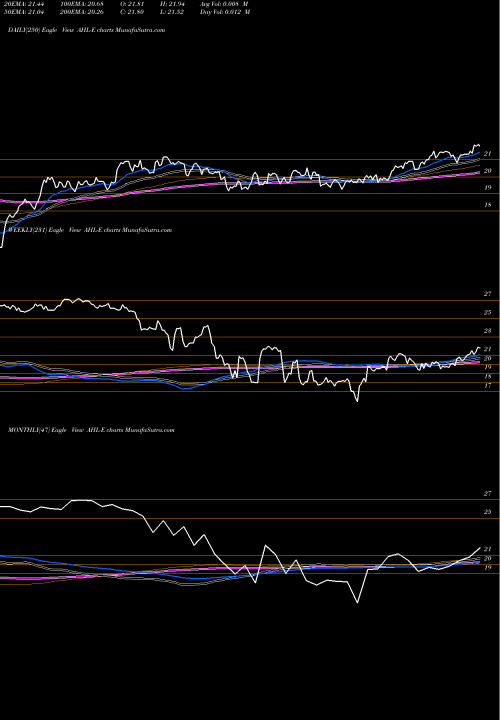500x720 pixels.
Task: Click price label 21 on weekly chart axis
Action: click(488, 349)
